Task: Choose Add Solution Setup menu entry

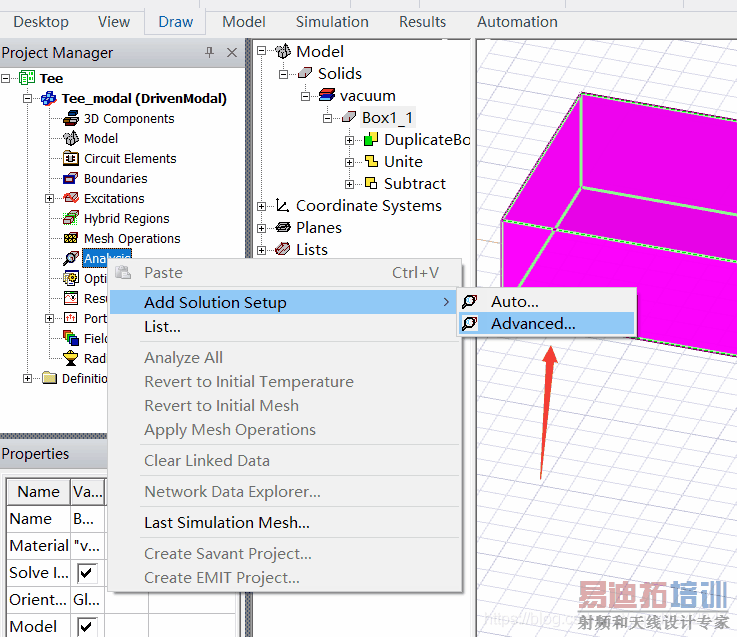Action: pyautogui.click(x=284, y=302)
